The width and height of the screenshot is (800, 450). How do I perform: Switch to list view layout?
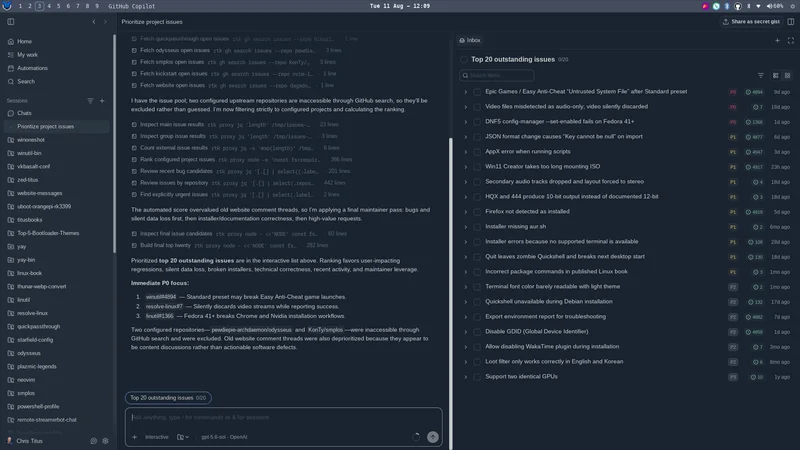[x=776, y=76]
